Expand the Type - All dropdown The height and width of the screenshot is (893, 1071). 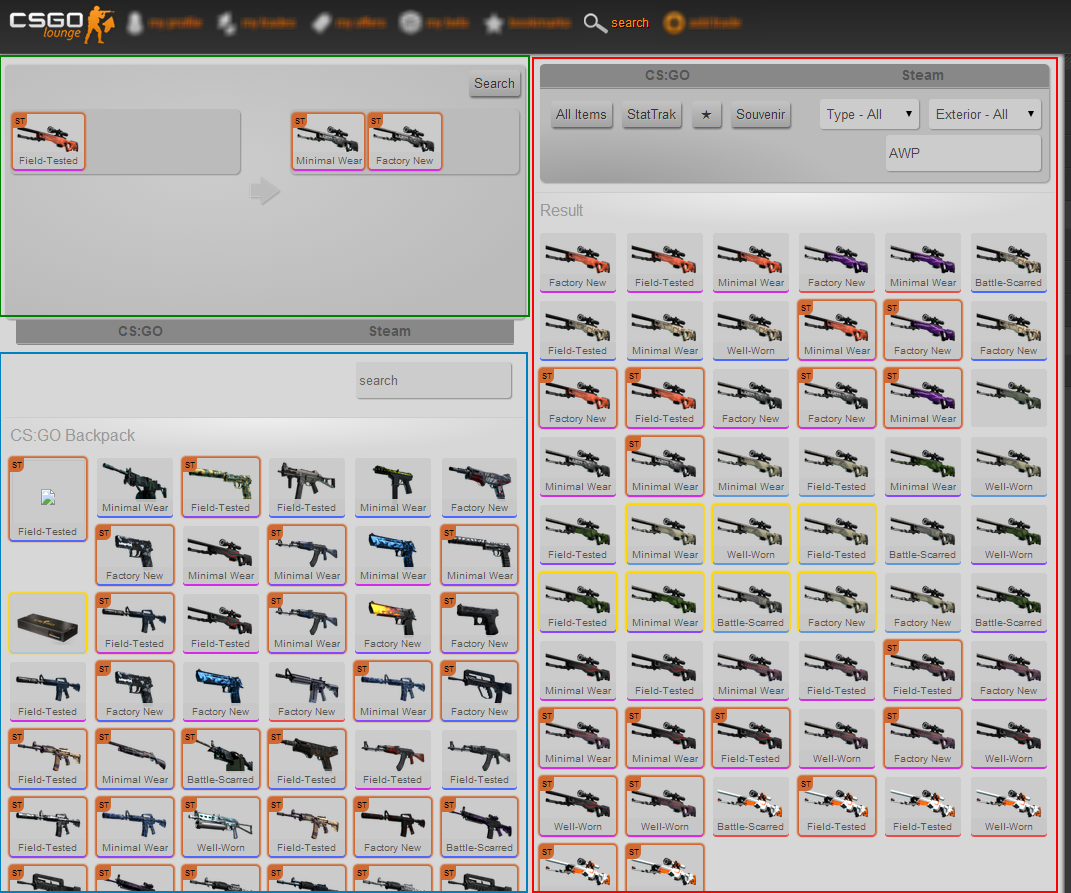pyautogui.click(x=869, y=115)
